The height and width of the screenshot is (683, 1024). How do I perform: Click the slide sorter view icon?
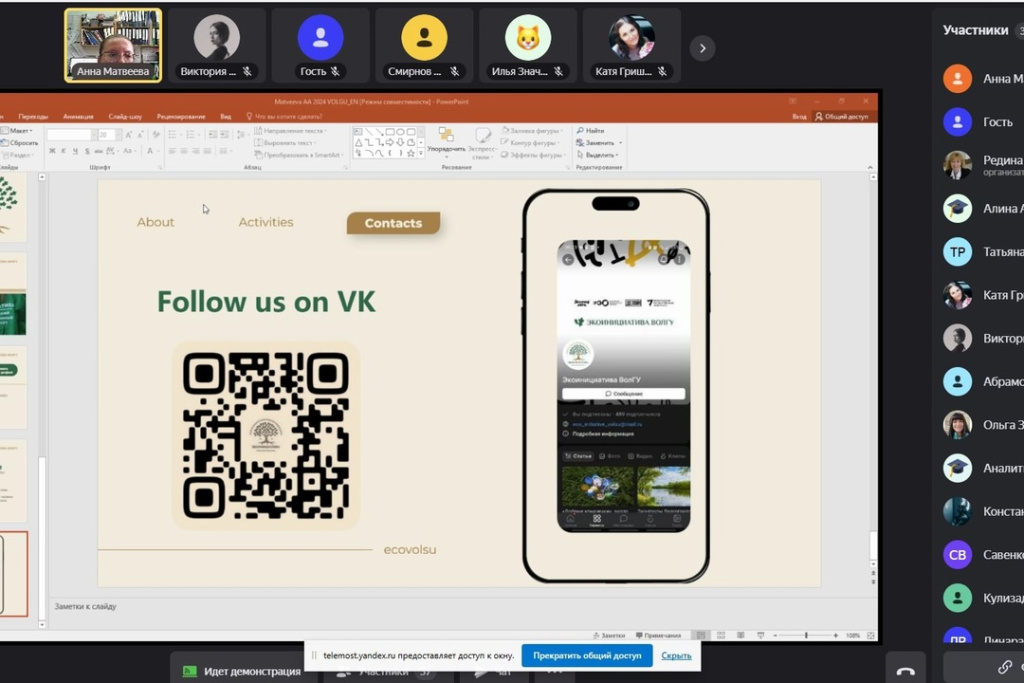721,635
